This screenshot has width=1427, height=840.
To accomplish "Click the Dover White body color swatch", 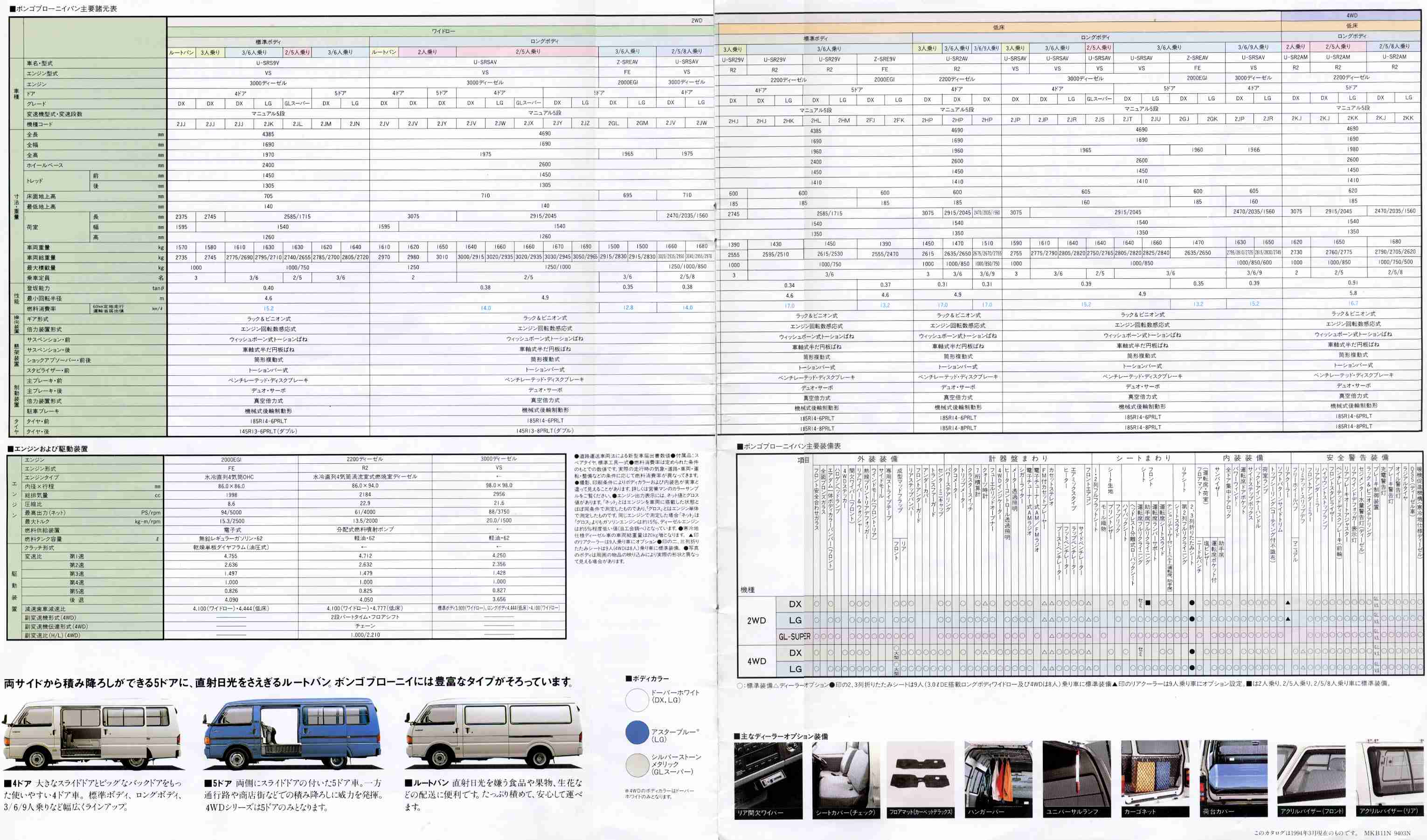I will (x=637, y=700).
